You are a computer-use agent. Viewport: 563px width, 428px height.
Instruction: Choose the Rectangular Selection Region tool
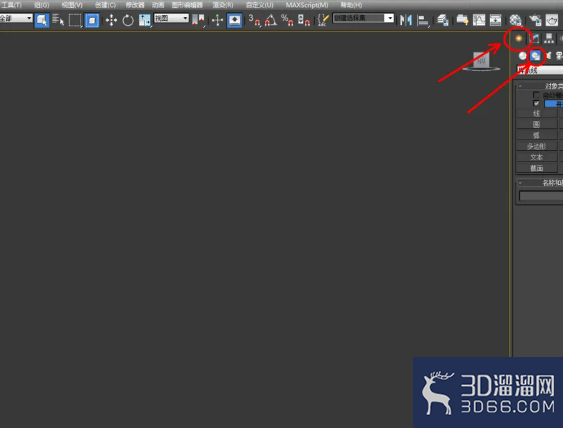pyautogui.click(x=75, y=20)
